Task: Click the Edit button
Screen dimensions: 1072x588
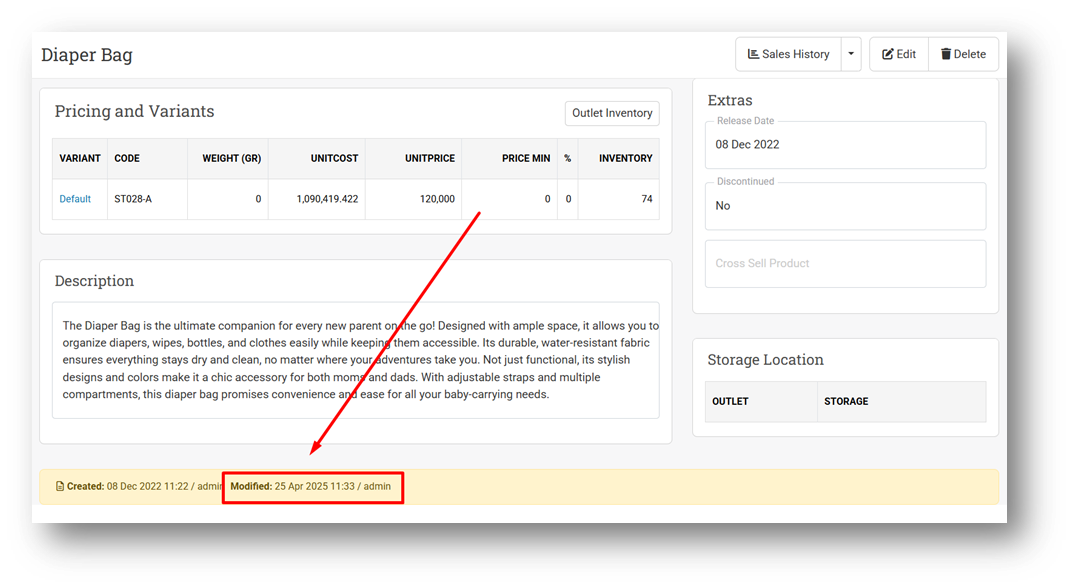Action: click(899, 54)
